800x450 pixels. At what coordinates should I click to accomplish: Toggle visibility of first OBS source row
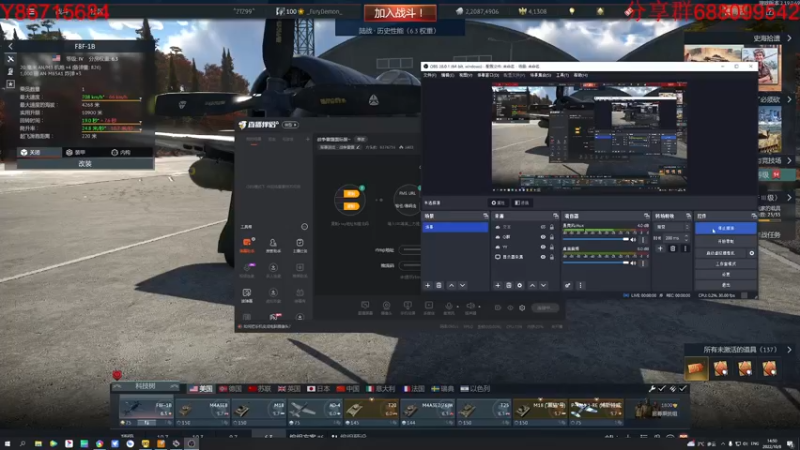(543, 227)
